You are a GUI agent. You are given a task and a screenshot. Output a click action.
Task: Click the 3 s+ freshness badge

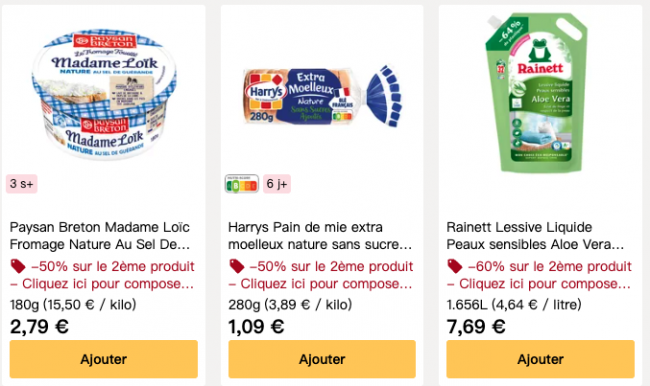[22, 184]
